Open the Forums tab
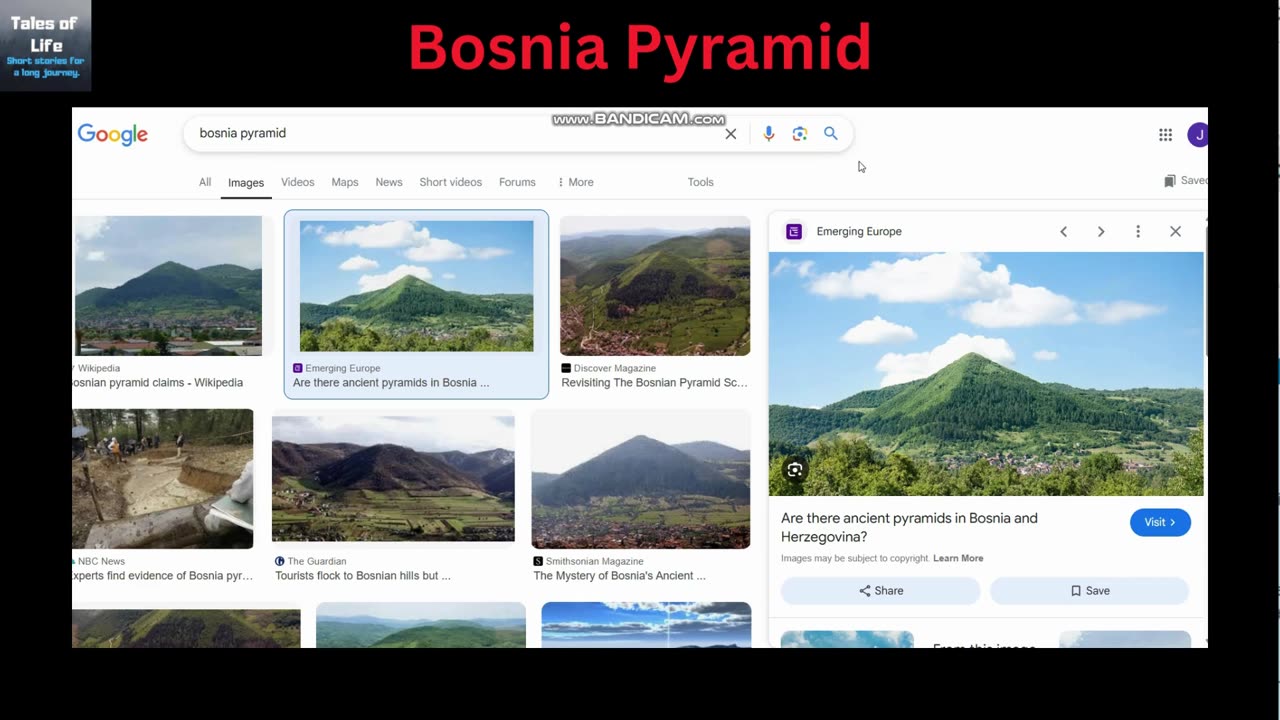This screenshot has width=1280, height=720. point(517,182)
